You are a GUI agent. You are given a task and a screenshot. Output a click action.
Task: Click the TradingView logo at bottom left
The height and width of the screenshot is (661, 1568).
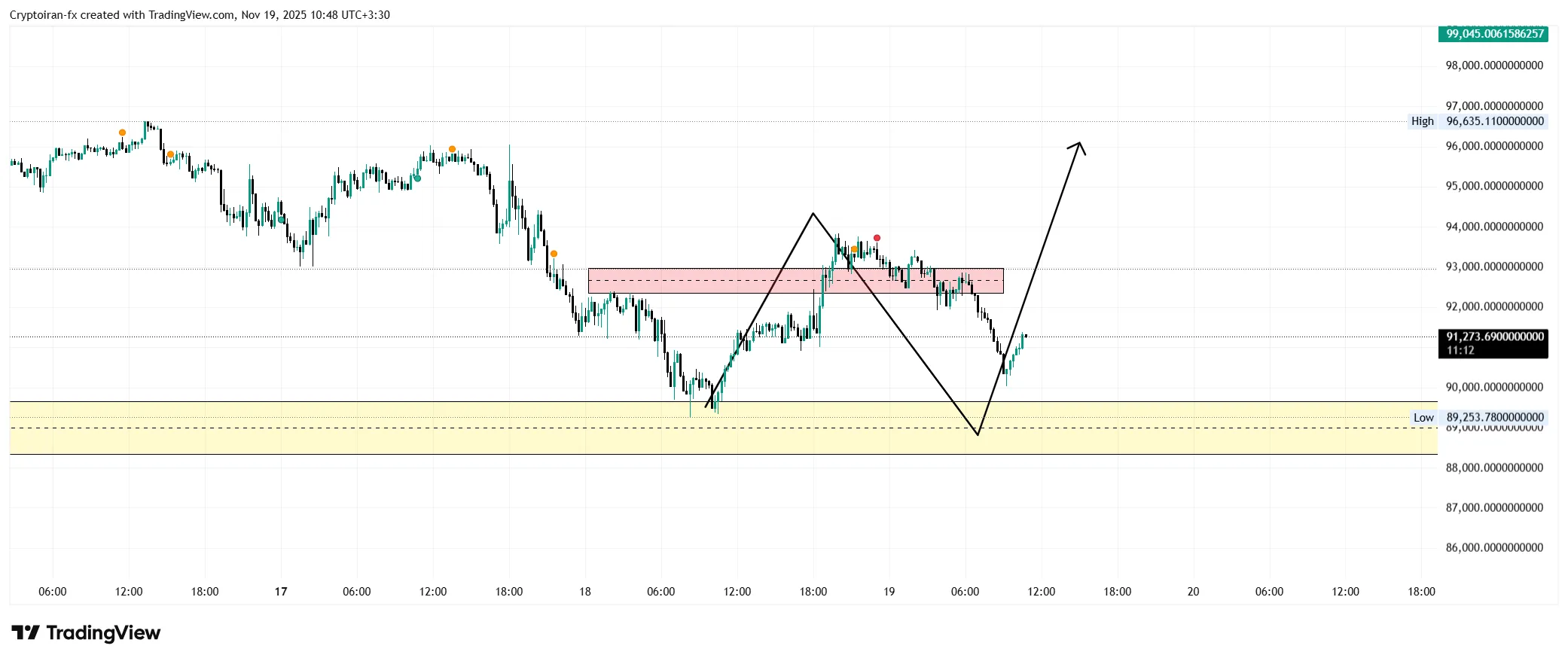pyautogui.click(x=86, y=633)
